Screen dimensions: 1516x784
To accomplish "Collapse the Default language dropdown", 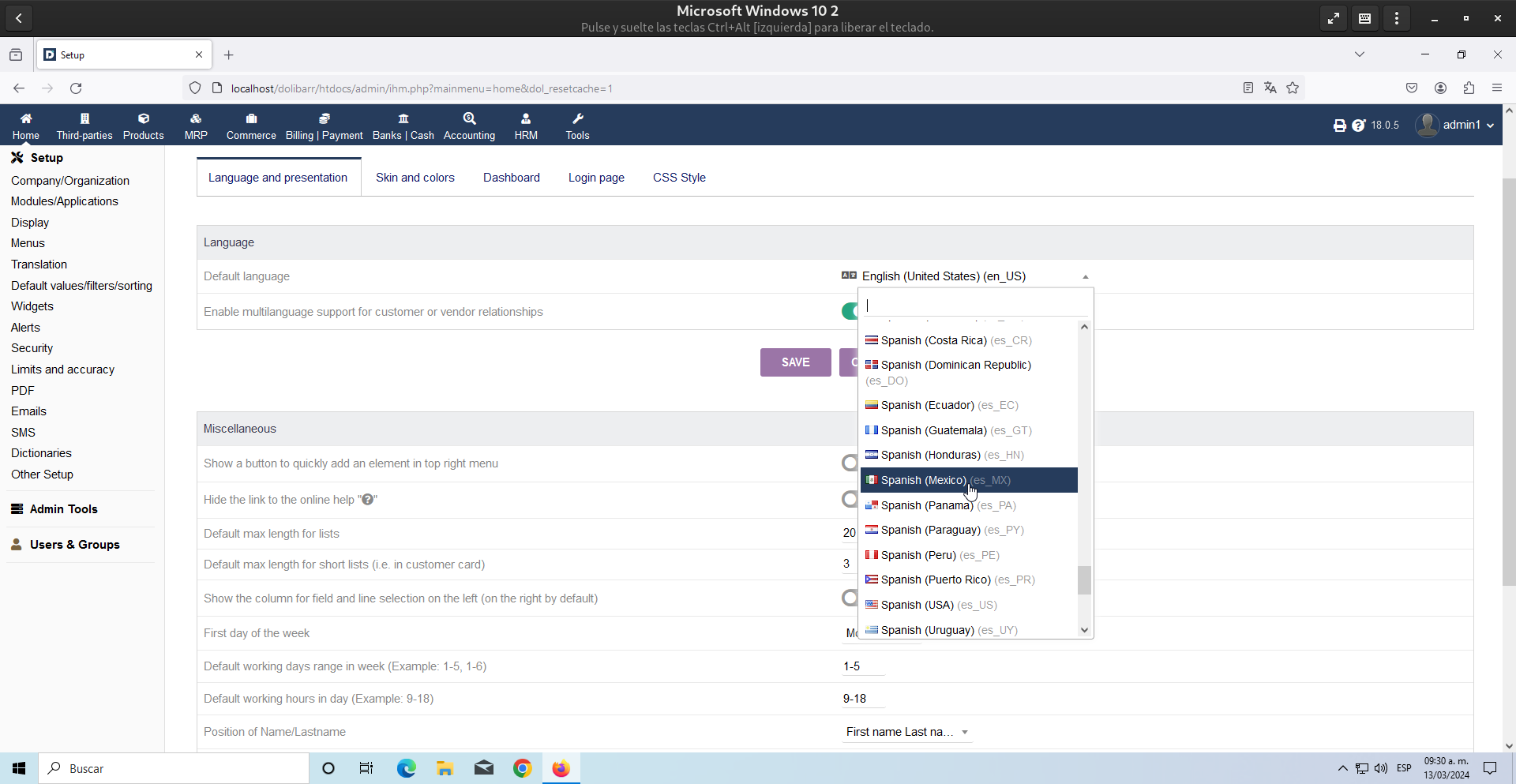I will pos(1085,277).
